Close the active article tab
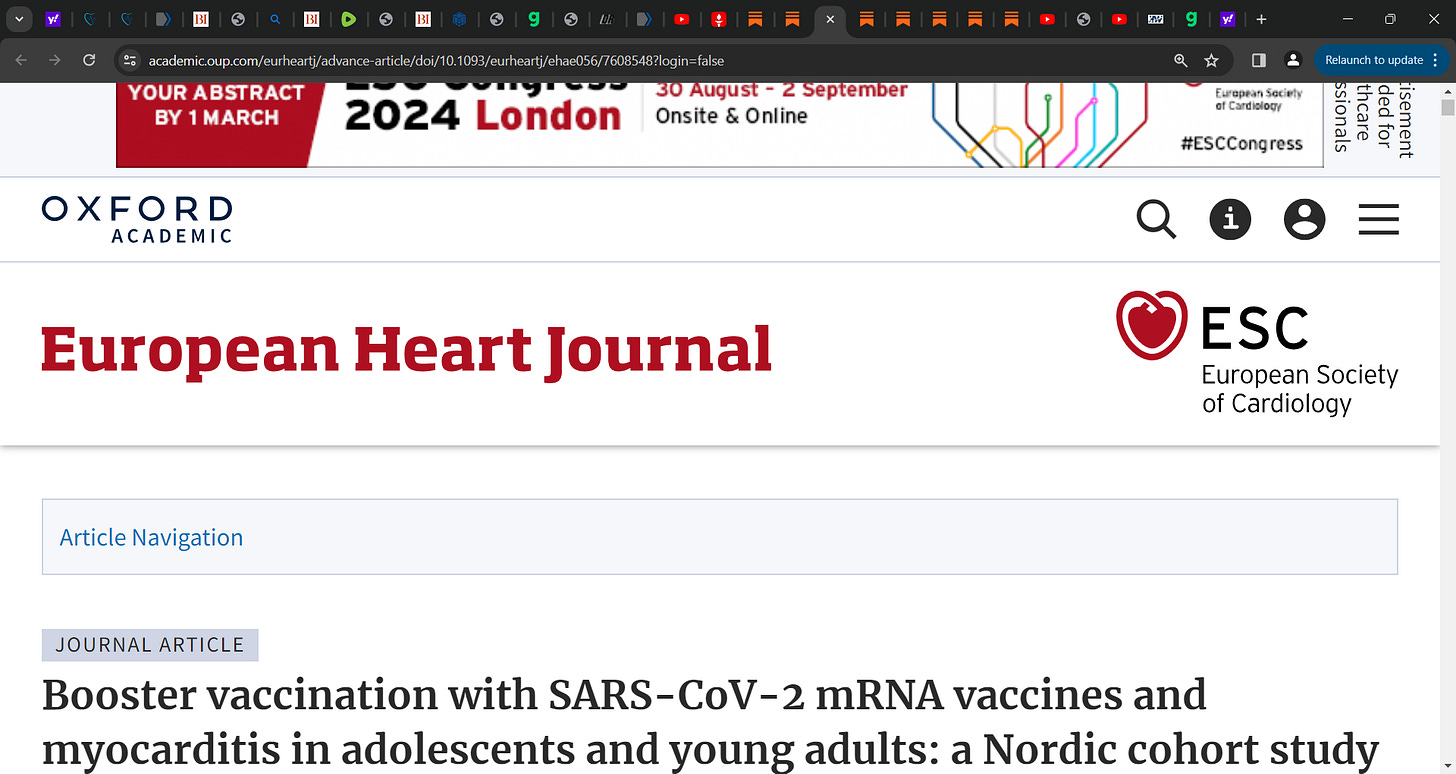The height and width of the screenshot is (774, 1456). [829, 19]
